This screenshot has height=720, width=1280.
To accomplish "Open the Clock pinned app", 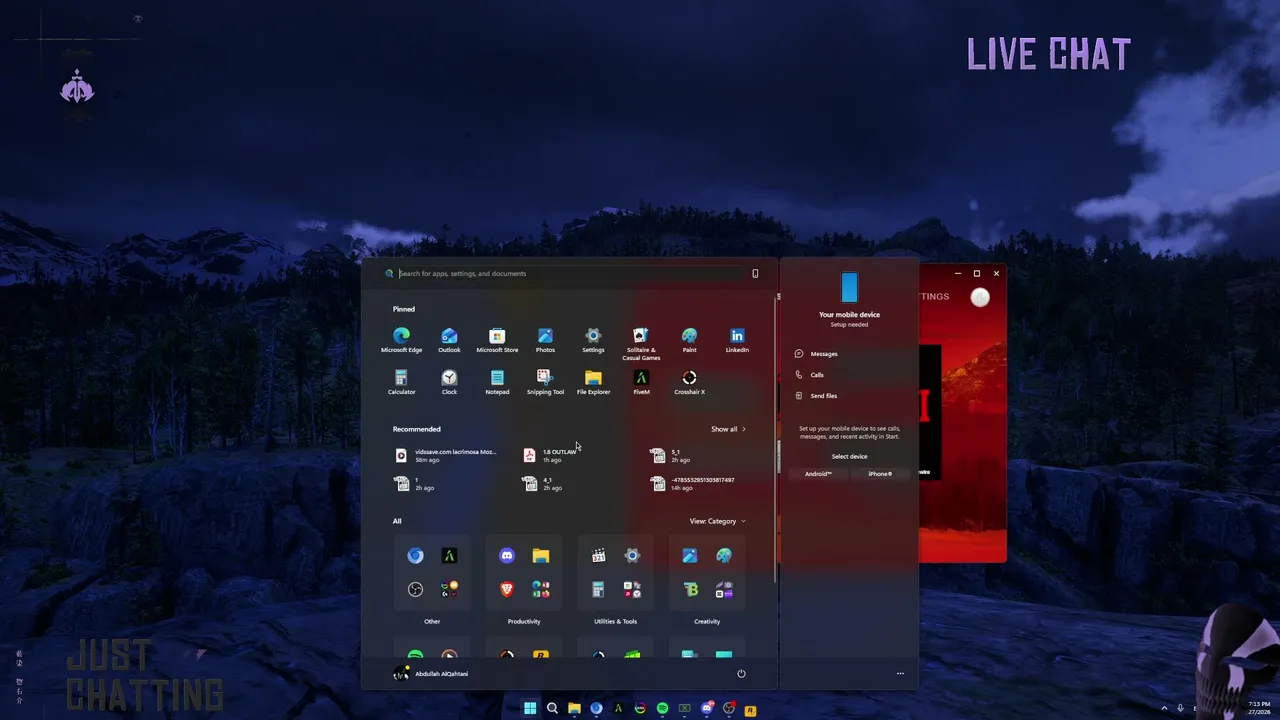I will [x=449, y=382].
